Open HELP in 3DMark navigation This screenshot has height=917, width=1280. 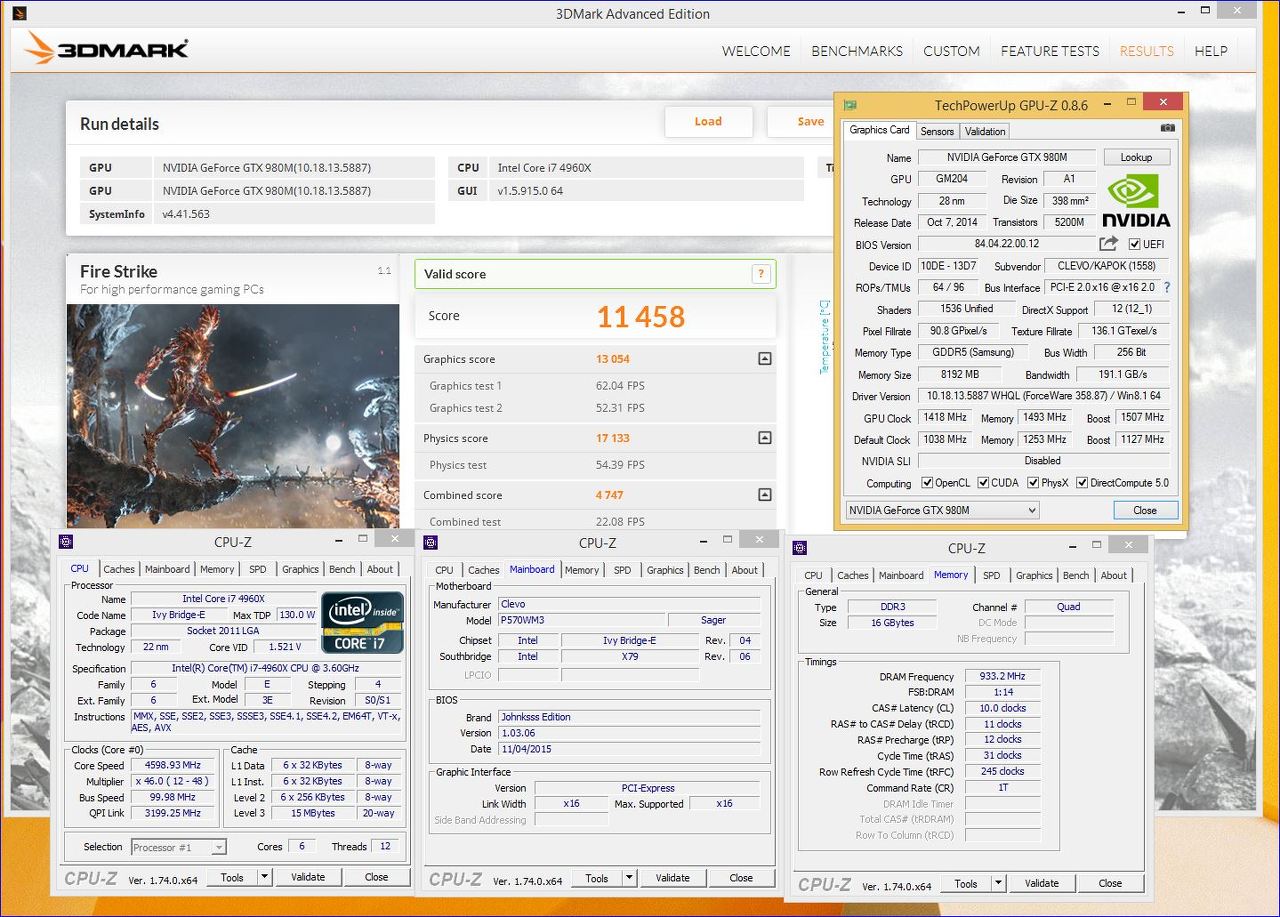coord(1211,51)
